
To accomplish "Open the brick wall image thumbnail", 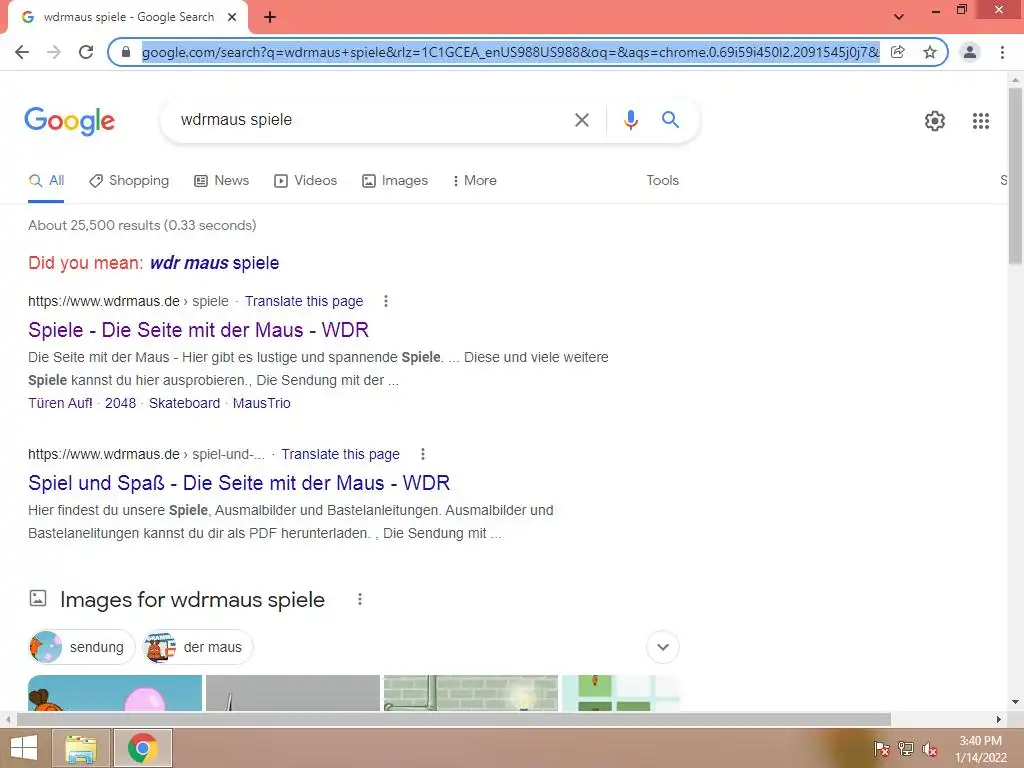I will pos(471,693).
